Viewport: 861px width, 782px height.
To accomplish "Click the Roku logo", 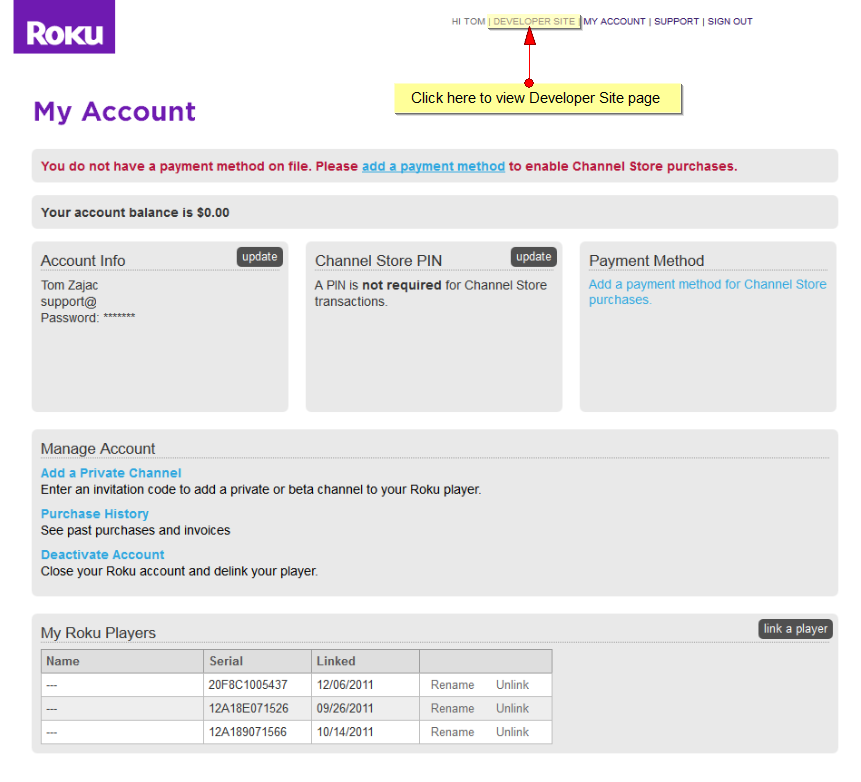I will pos(64,27).
